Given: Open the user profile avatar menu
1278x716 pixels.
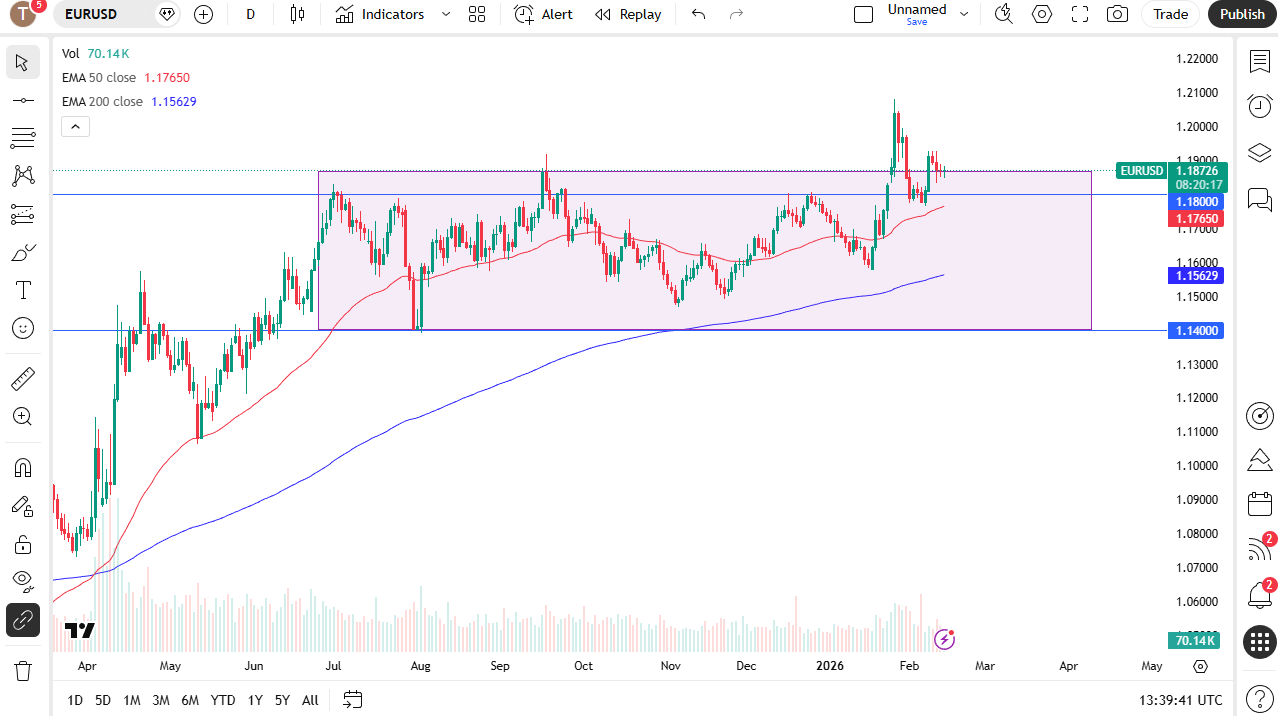Looking at the screenshot, I should pos(22,14).
